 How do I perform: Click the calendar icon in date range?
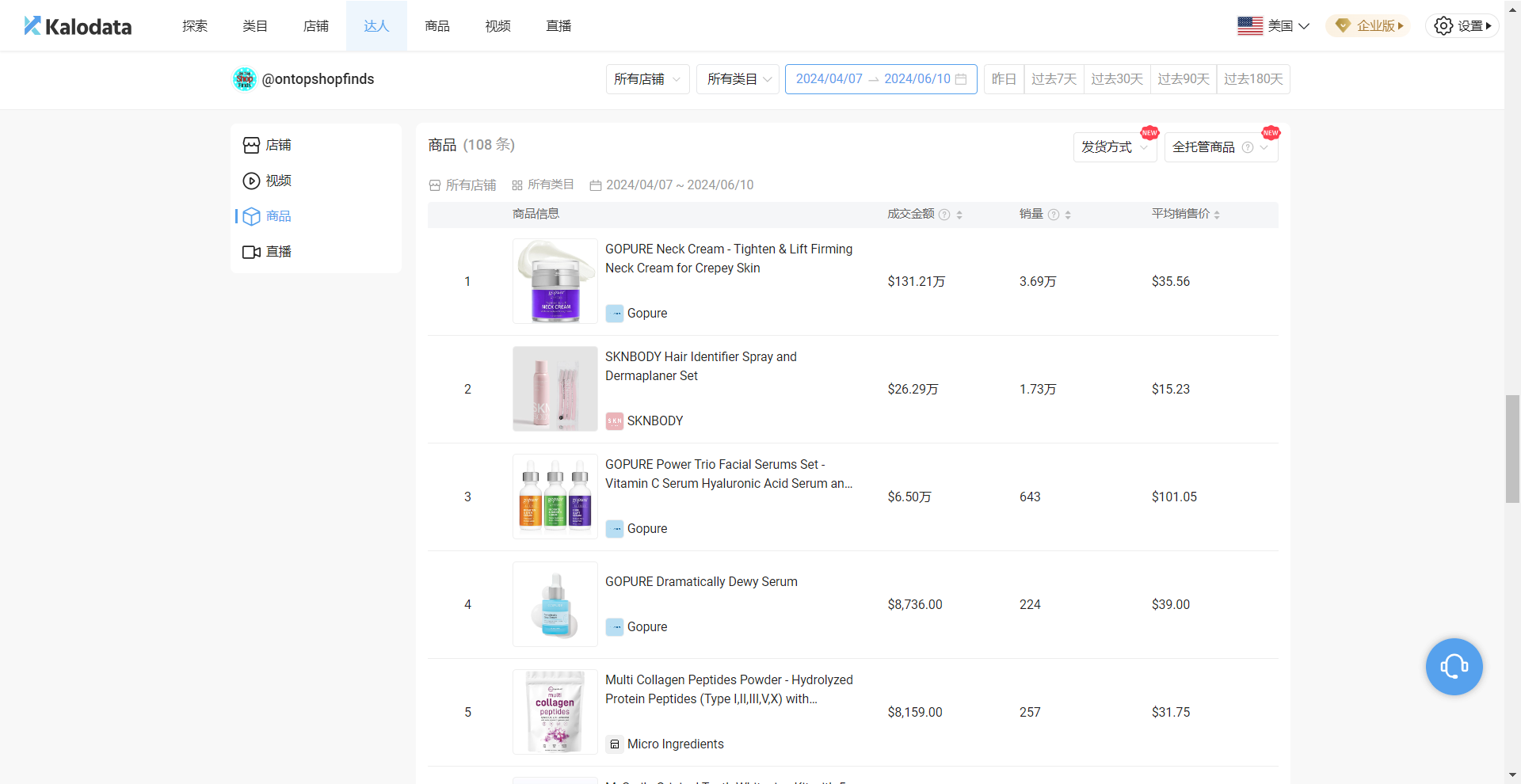pyautogui.click(x=961, y=79)
